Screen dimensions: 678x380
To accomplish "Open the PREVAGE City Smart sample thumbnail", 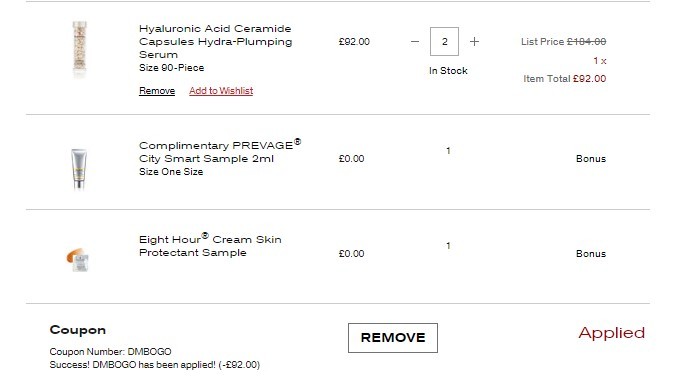I will tap(79, 169).
